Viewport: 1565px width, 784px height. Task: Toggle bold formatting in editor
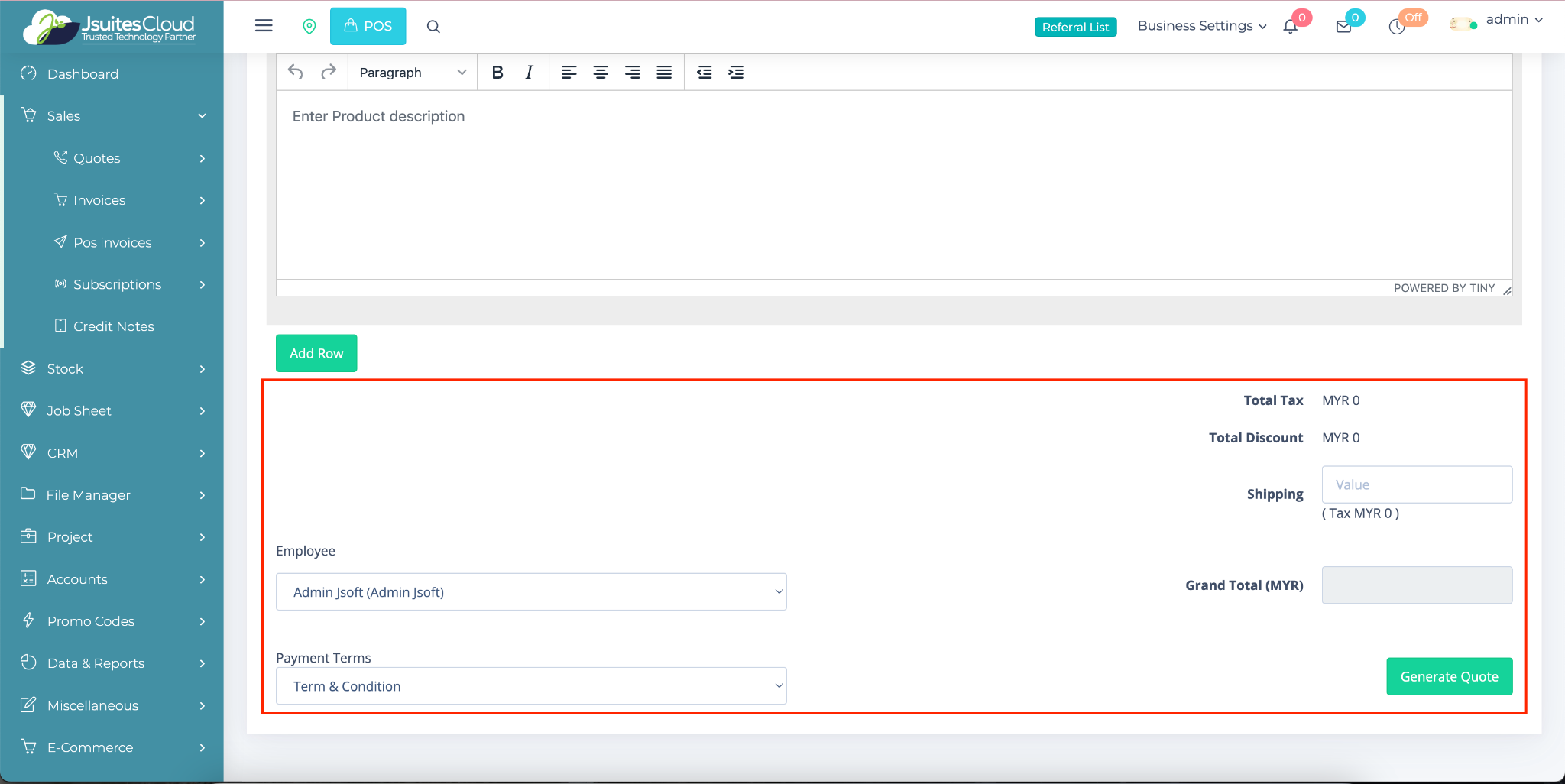point(497,73)
